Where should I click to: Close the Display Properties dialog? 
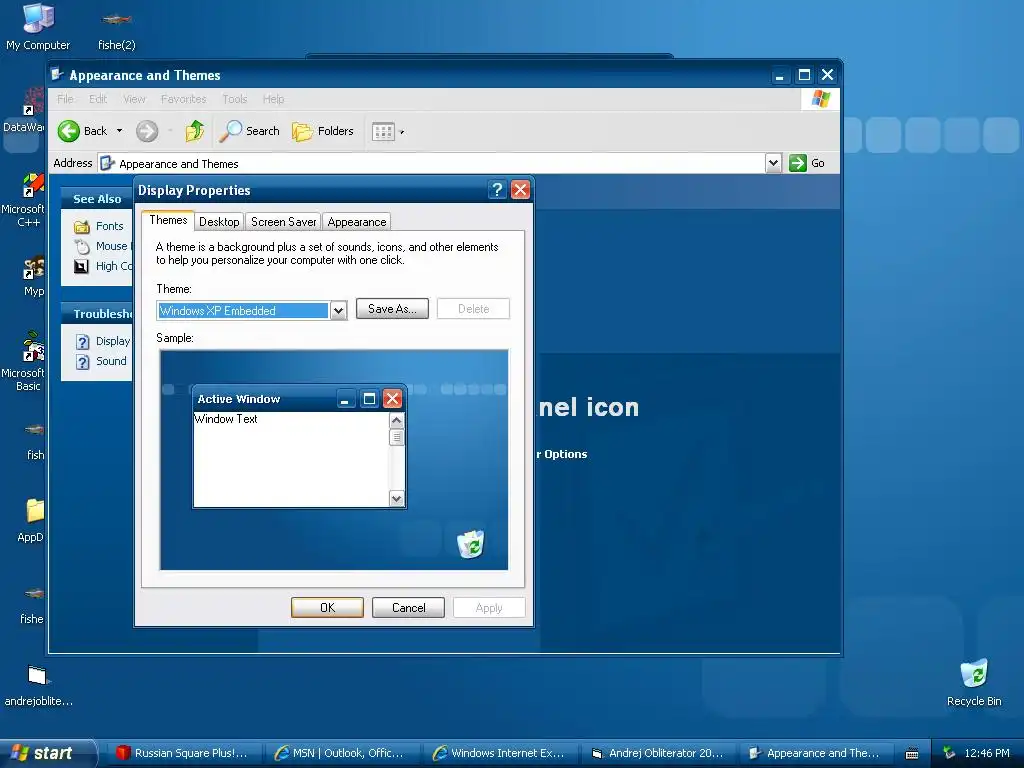520,189
